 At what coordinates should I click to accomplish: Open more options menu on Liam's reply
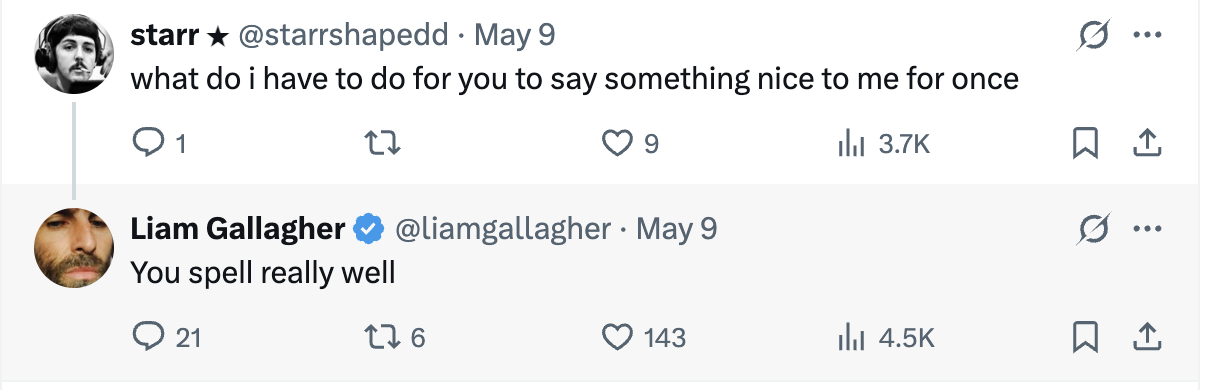[1146, 230]
